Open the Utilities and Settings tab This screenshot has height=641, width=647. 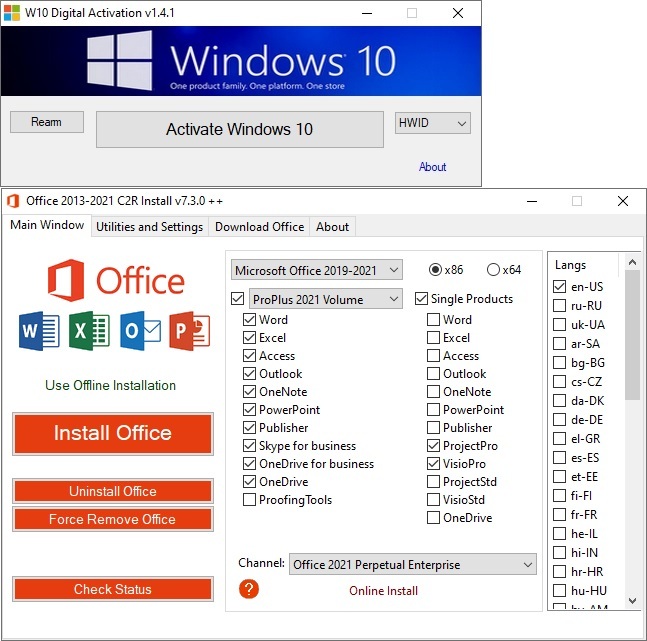149,227
